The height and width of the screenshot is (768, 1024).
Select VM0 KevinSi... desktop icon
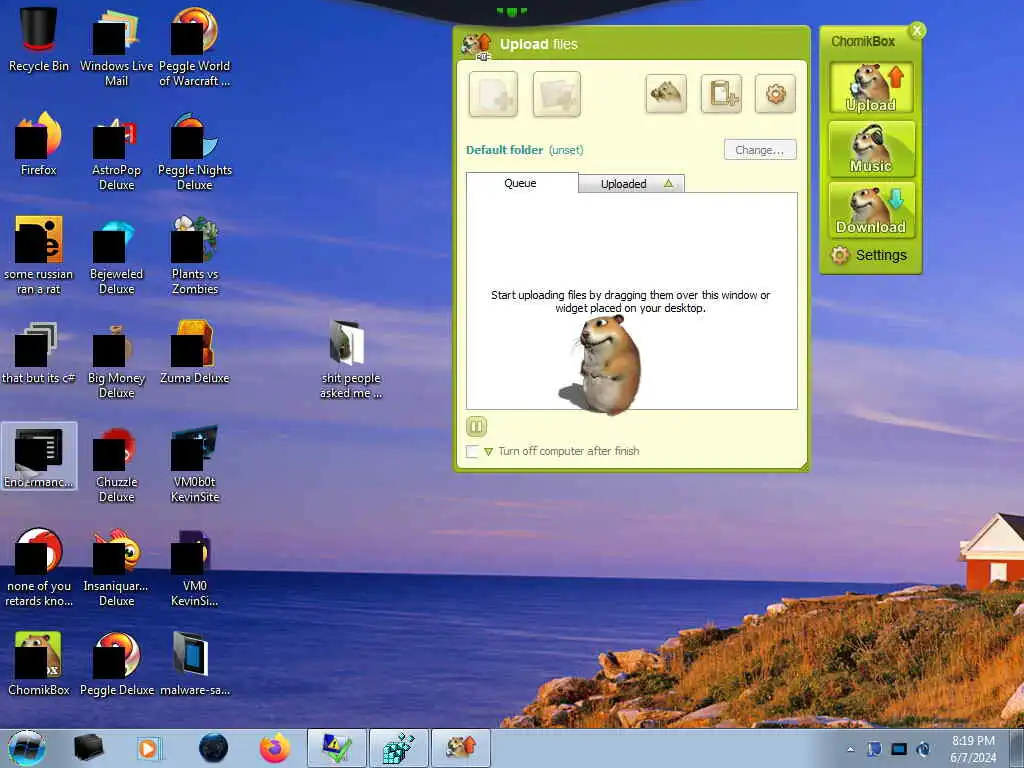(195, 568)
